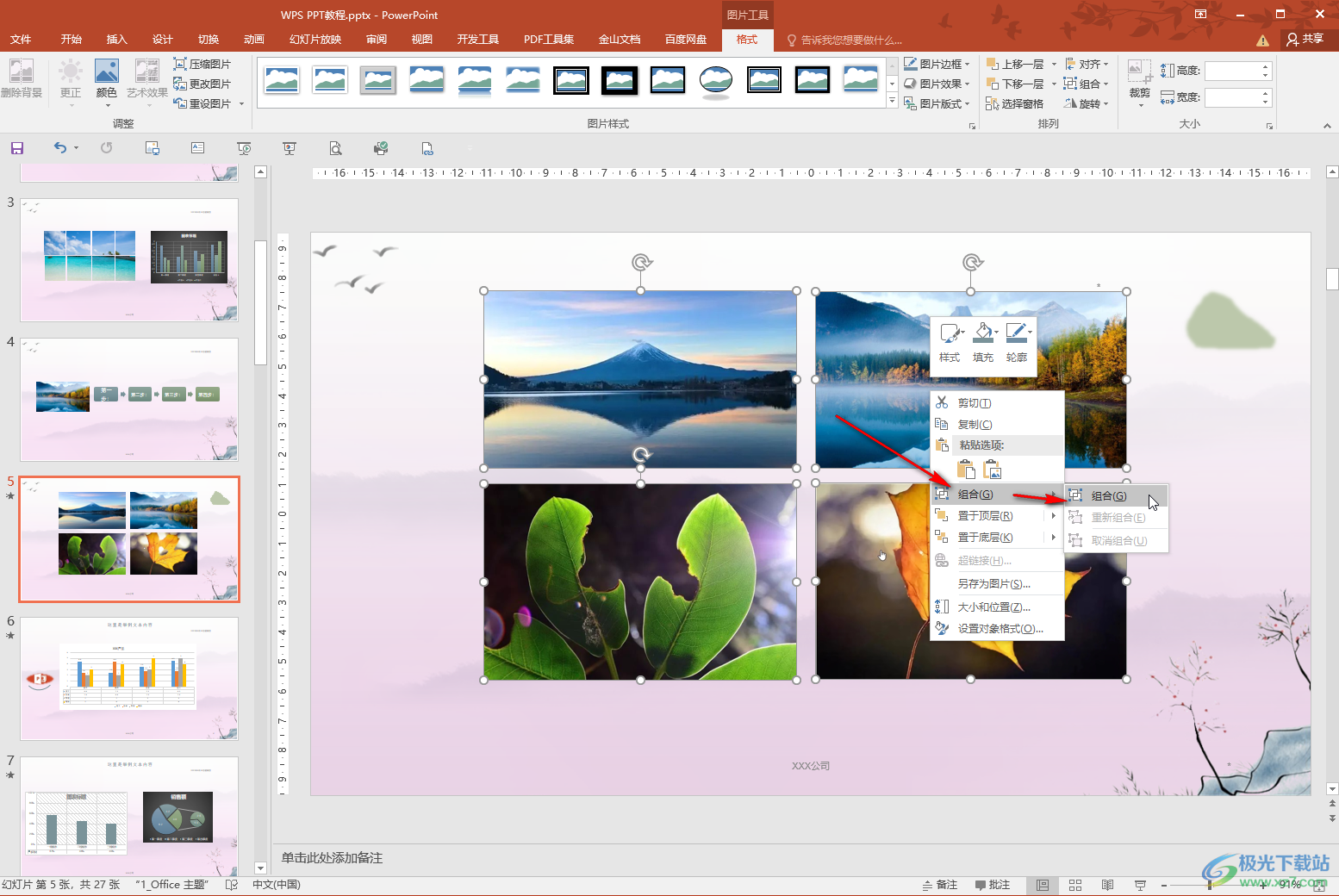The width and height of the screenshot is (1339, 896).
Task: Click the Normal view icon in status bar
Action: pos(1043,885)
